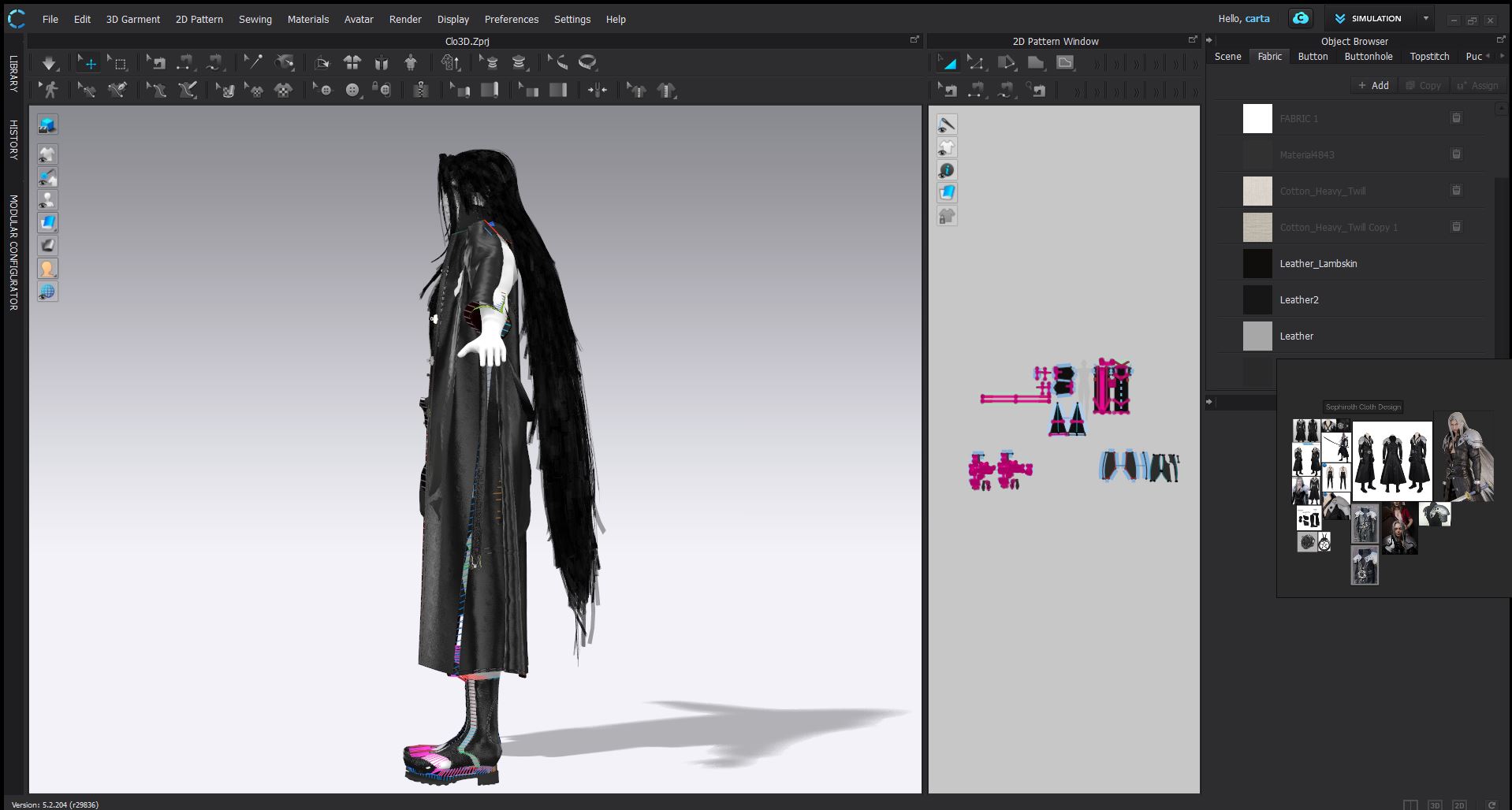This screenshot has height=810, width=1512.
Task: Expand the texture surface render style options
Action: [47, 223]
